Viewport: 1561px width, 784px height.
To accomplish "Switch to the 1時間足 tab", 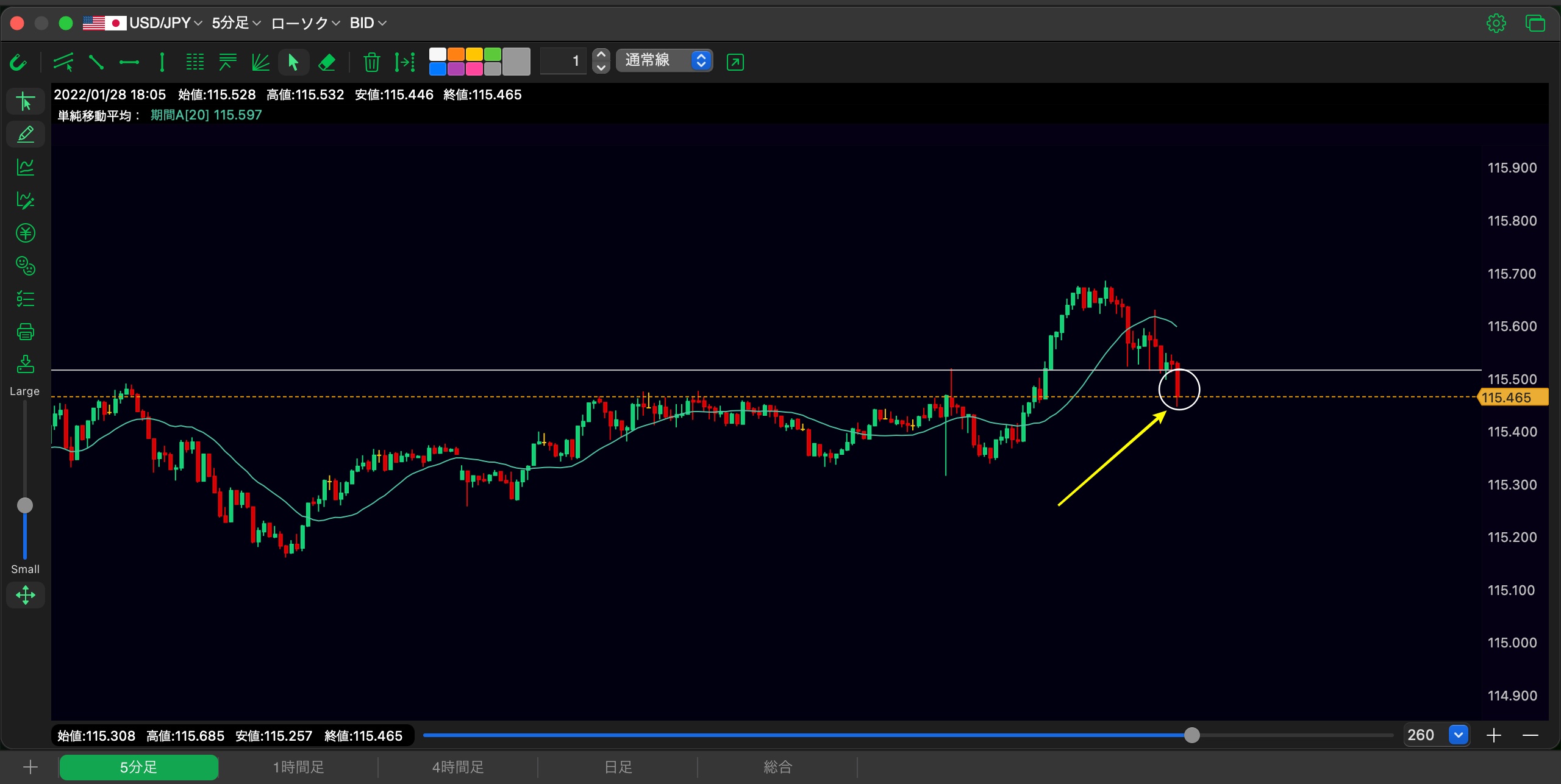I will tap(299, 767).
